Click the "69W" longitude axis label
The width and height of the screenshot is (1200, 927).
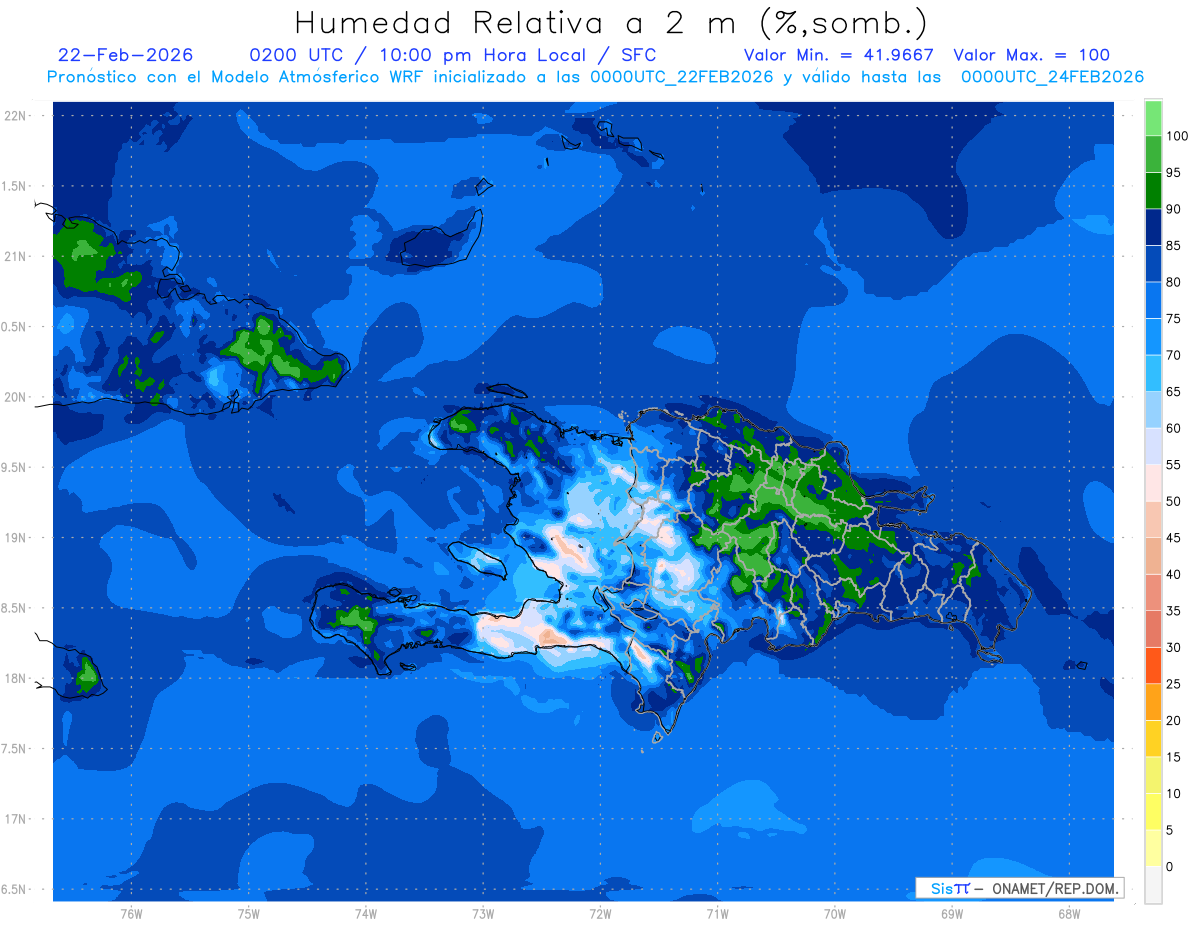(952, 914)
